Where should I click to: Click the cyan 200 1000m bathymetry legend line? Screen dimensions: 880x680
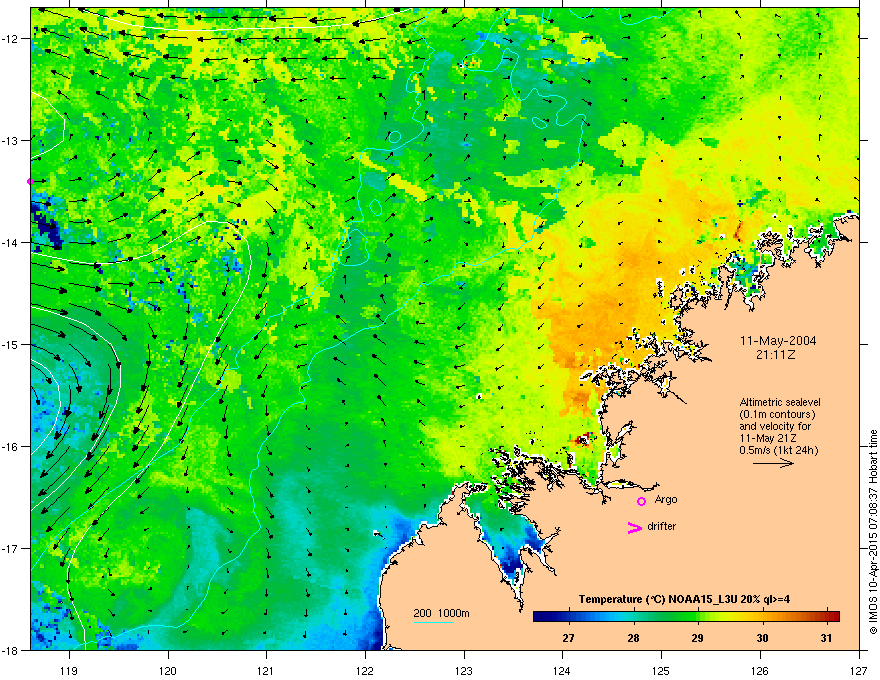[x=433, y=622]
